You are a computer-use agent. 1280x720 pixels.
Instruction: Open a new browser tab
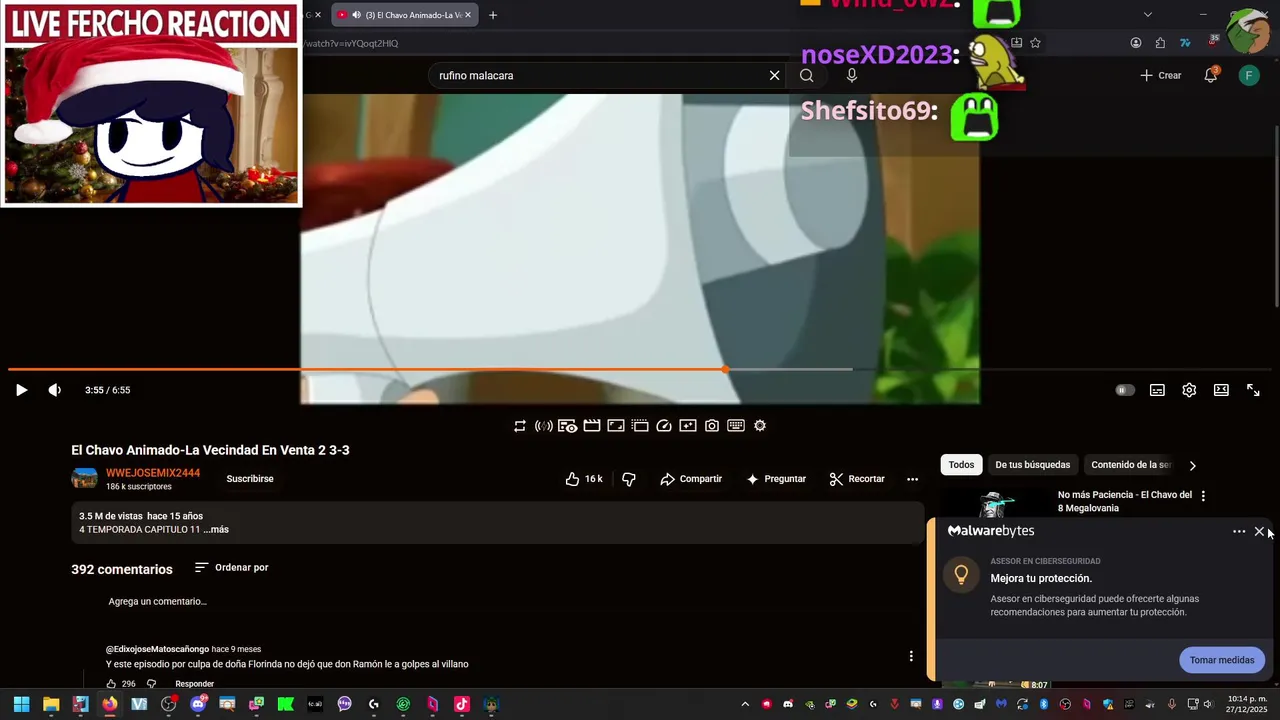pos(492,15)
